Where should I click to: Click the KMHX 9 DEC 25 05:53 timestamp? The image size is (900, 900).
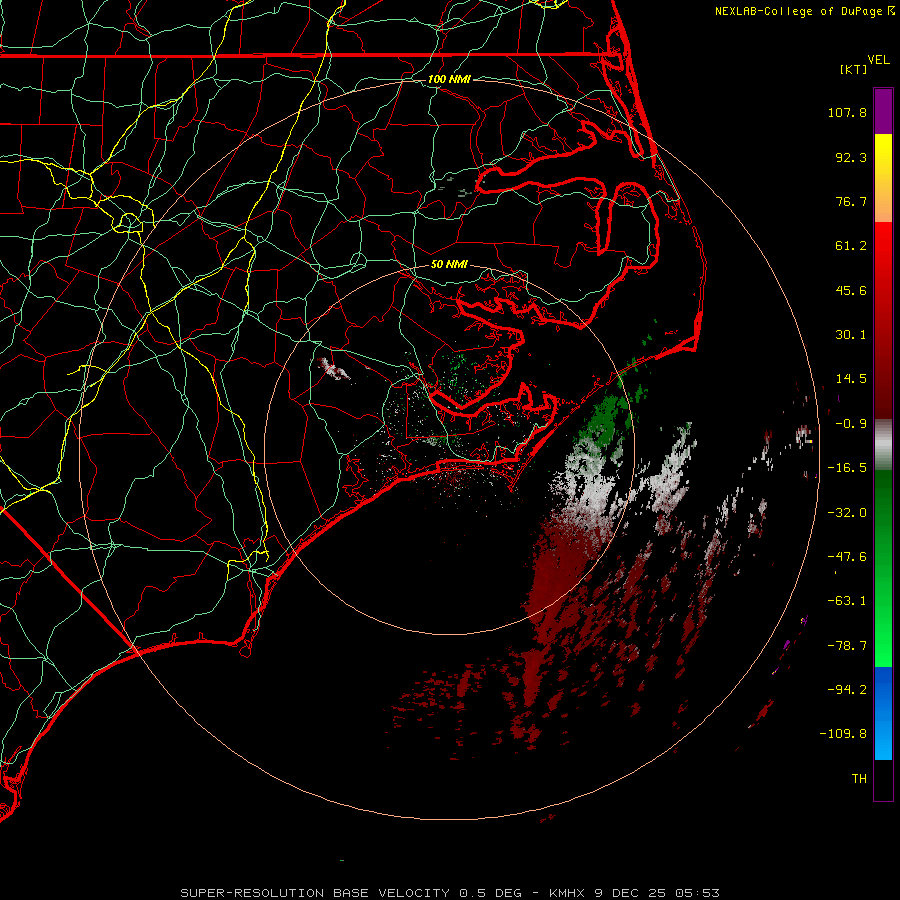634,893
